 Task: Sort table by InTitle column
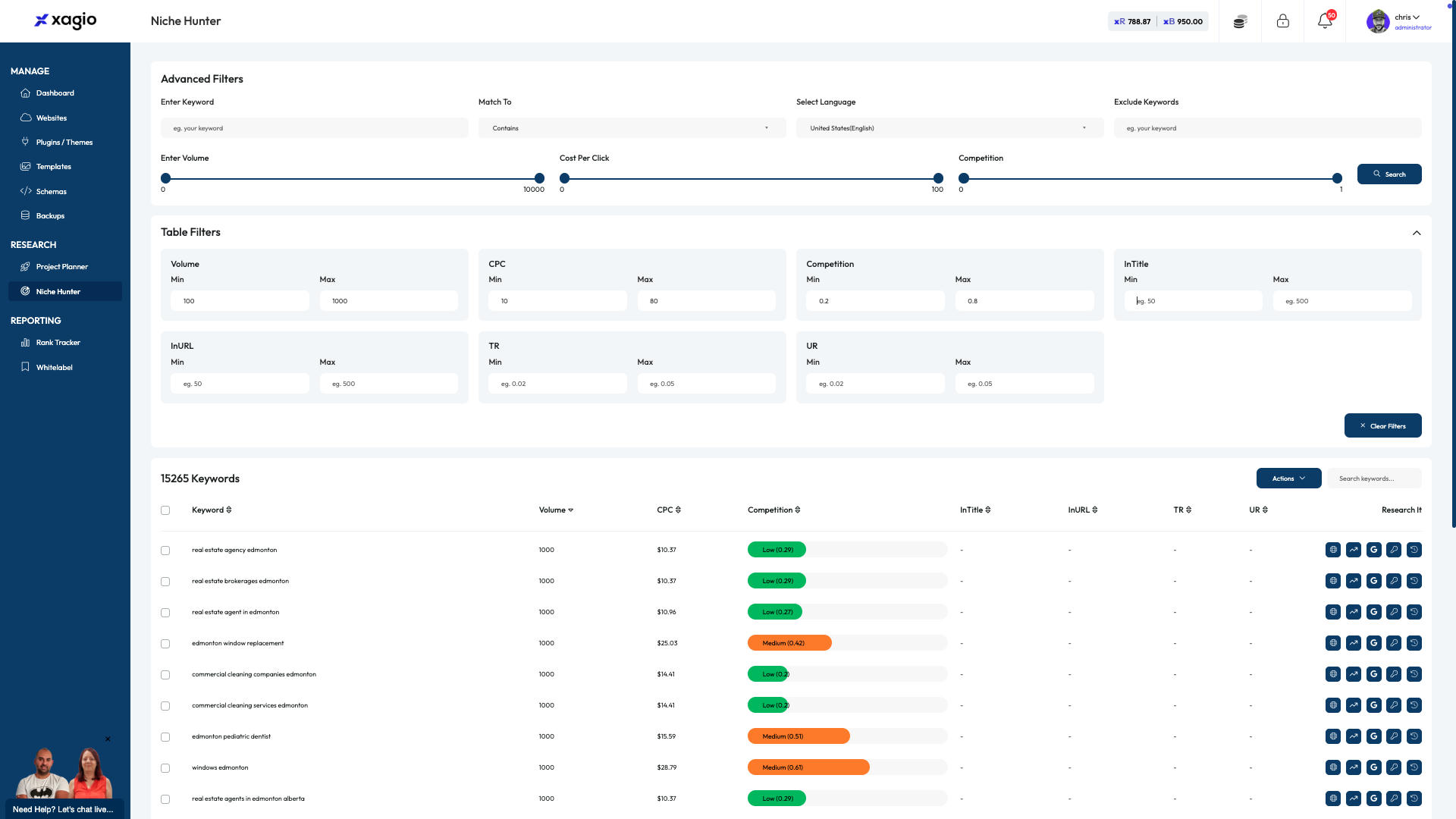point(975,510)
